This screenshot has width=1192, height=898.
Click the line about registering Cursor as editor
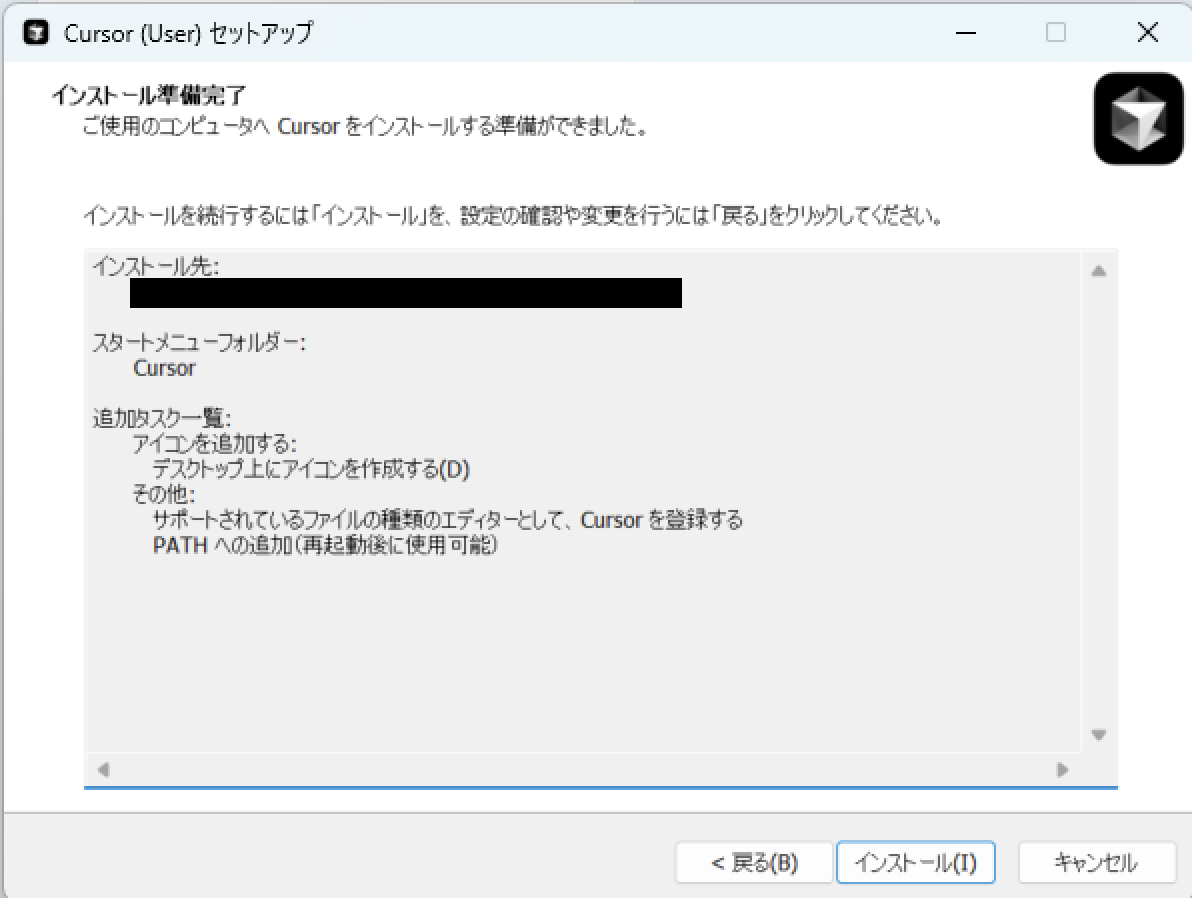(448, 520)
